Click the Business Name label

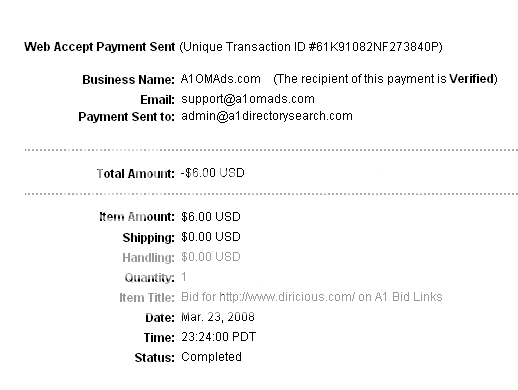129,80
